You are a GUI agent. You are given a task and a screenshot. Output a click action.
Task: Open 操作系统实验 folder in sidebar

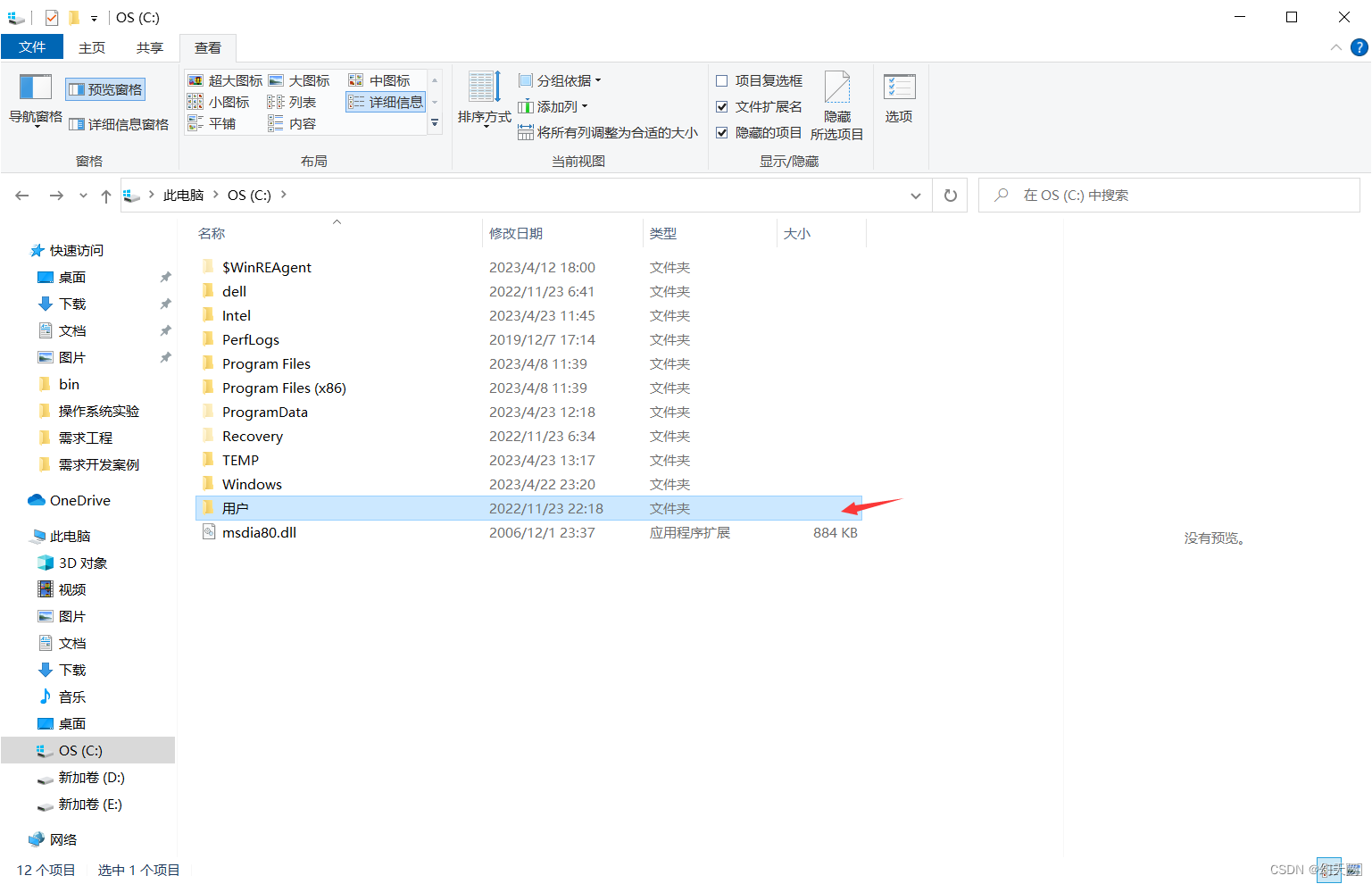98,411
